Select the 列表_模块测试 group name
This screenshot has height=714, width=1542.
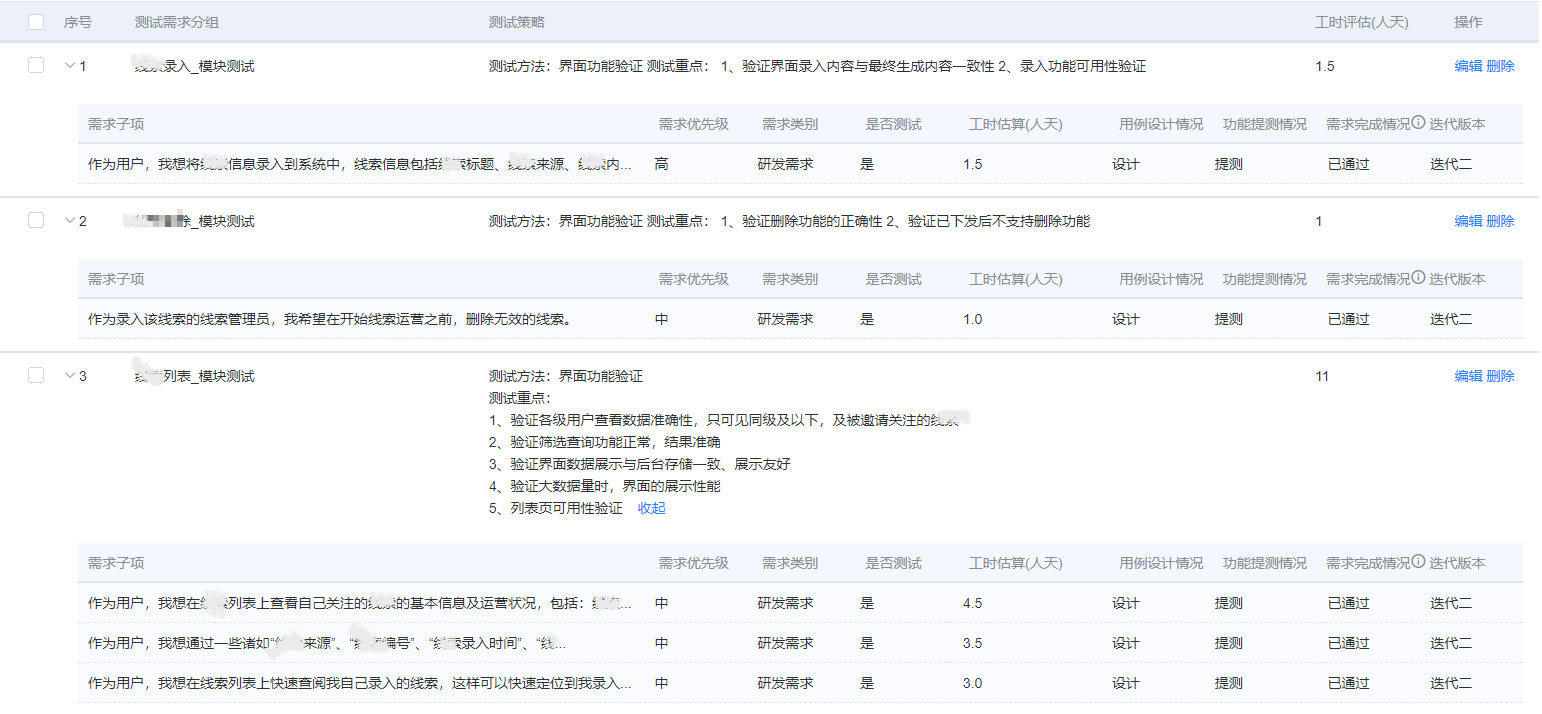pos(194,376)
